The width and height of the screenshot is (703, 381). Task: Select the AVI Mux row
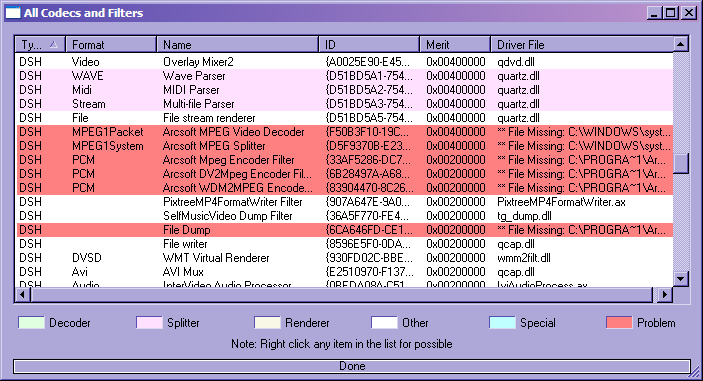click(345, 272)
